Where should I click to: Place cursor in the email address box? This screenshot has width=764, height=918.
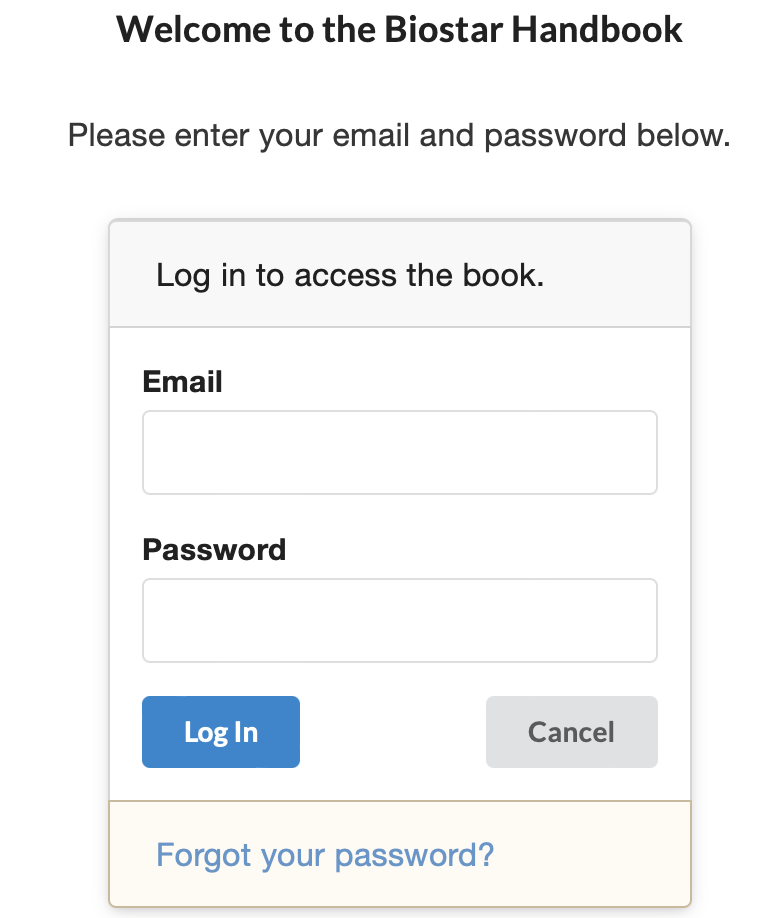tap(399, 452)
